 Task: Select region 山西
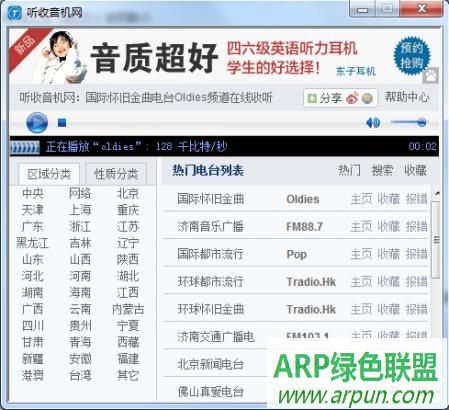pyautogui.click(x=80, y=260)
